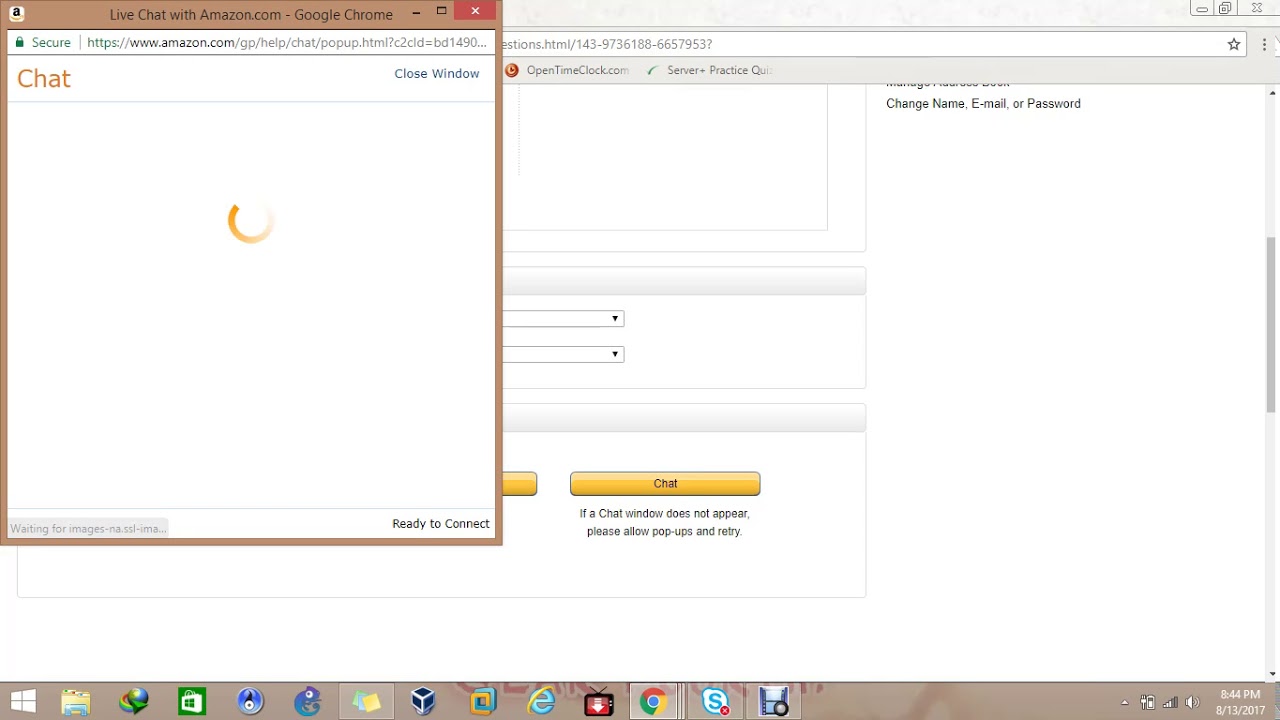Switch to Google Chrome in the taskbar
Screen dimensions: 1280x720
coord(653,702)
